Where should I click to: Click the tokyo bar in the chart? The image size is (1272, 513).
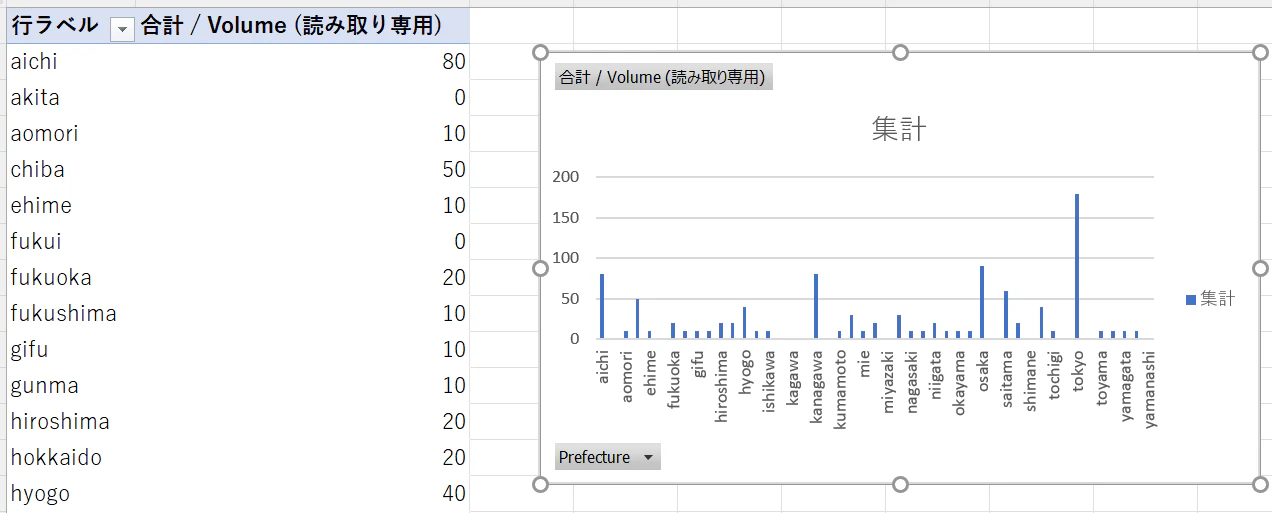click(1077, 266)
